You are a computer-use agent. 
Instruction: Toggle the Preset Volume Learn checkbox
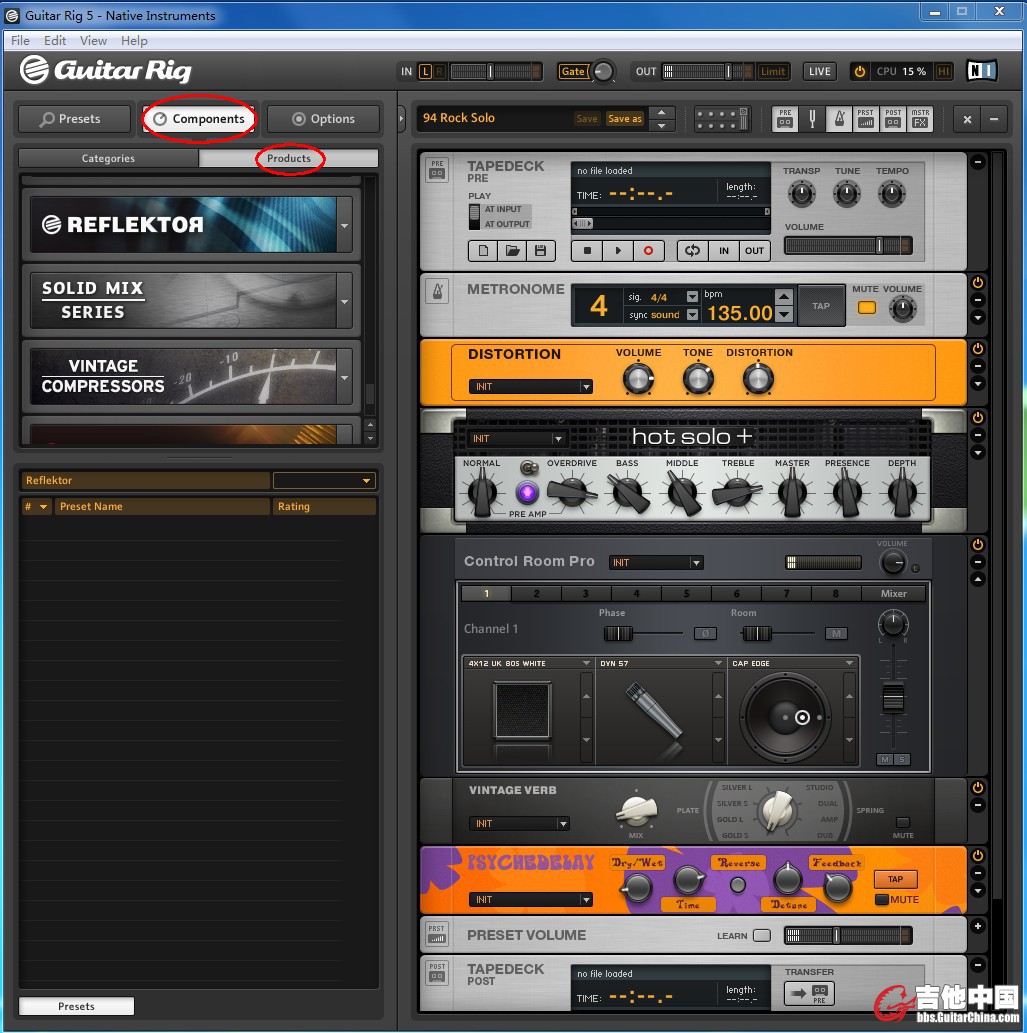[x=762, y=935]
